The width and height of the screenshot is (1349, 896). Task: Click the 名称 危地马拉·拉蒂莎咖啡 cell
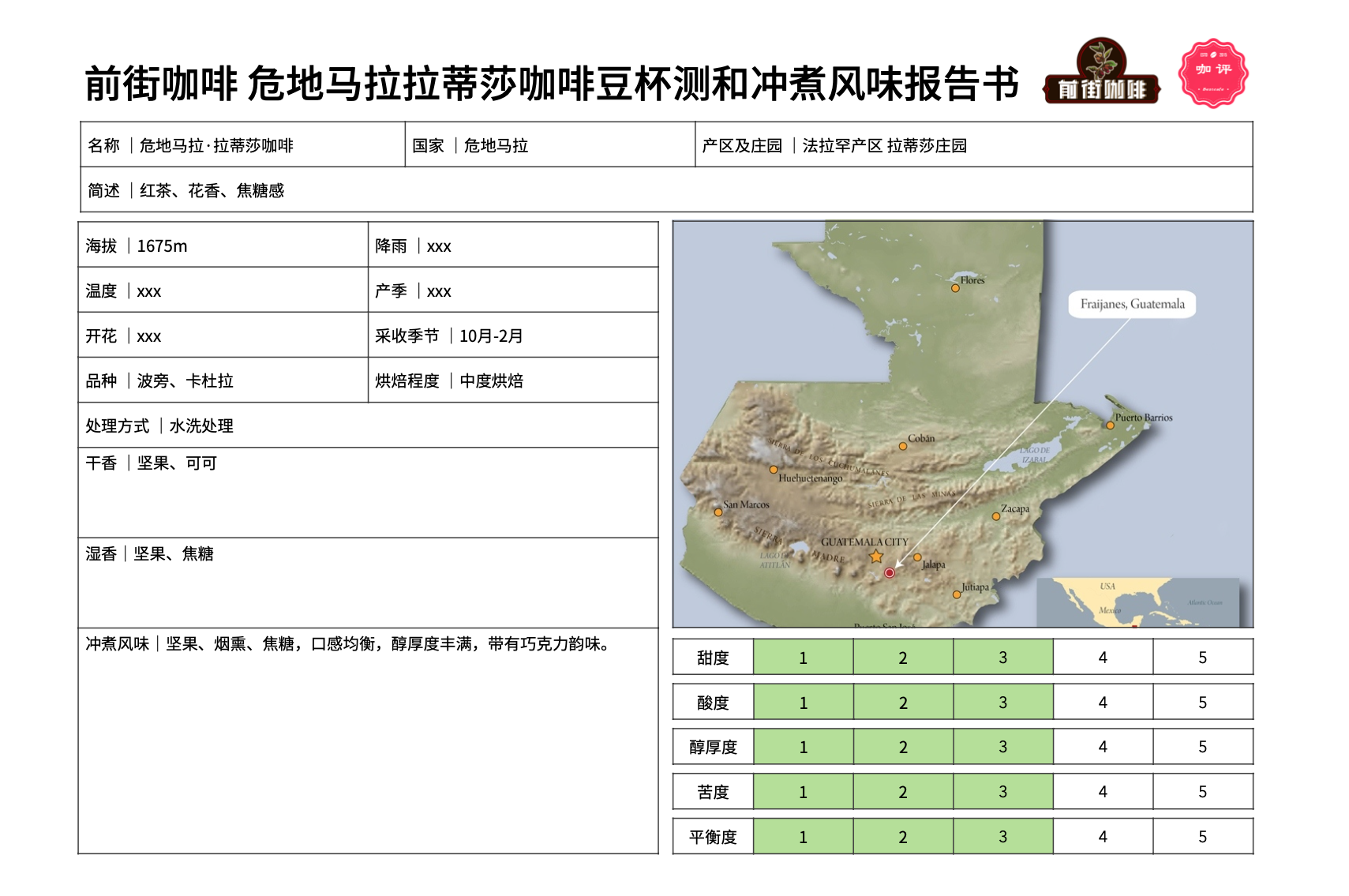pyautogui.click(x=242, y=144)
